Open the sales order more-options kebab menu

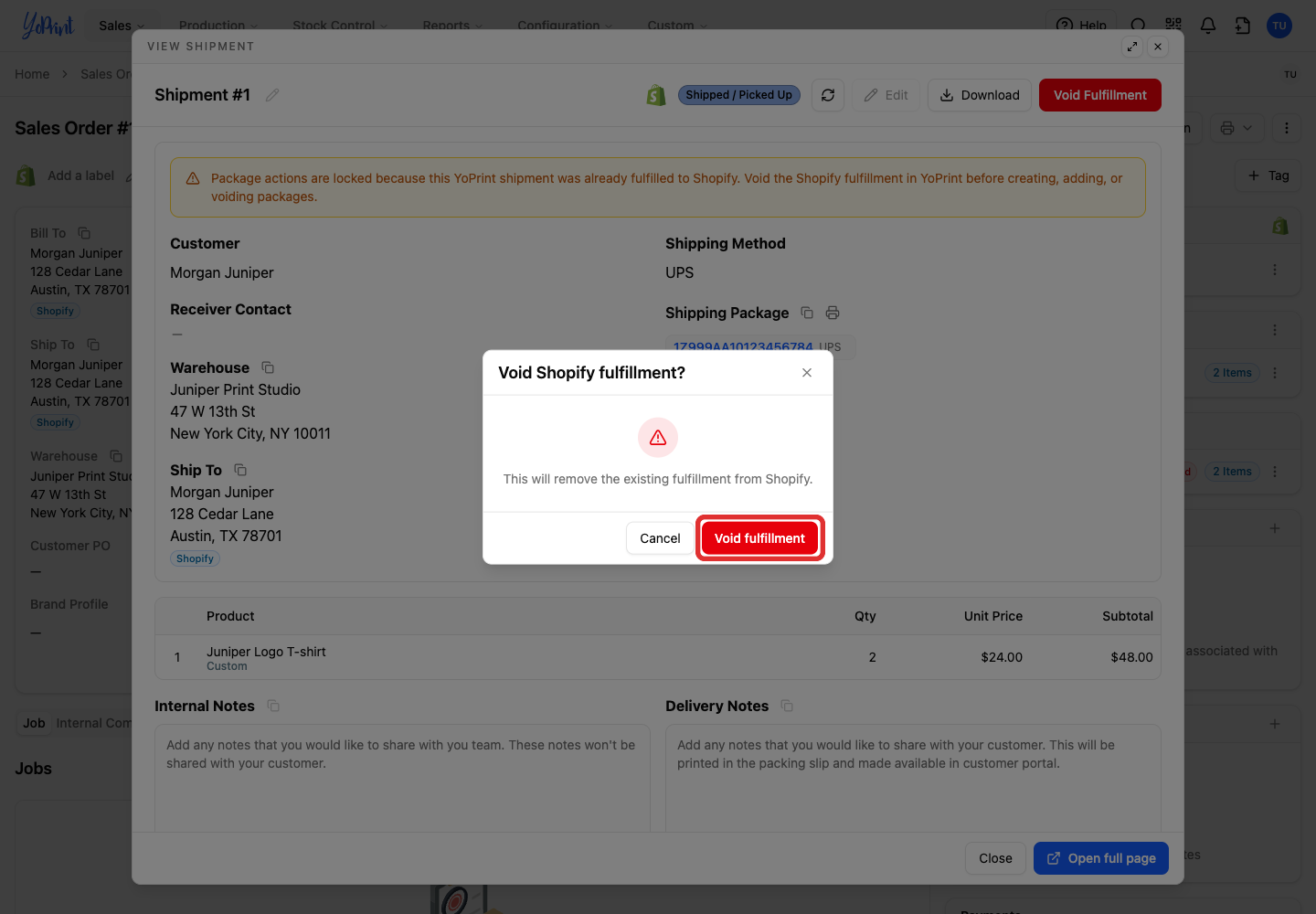[x=1287, y=128]
